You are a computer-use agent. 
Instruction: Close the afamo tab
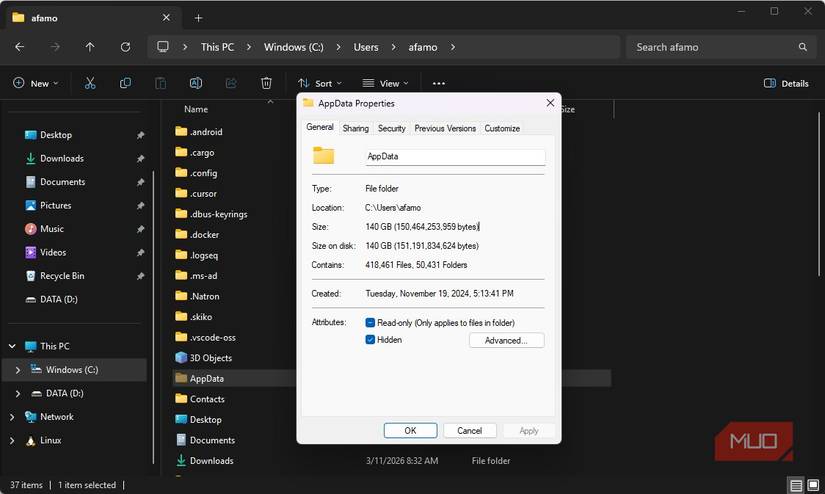166,17
